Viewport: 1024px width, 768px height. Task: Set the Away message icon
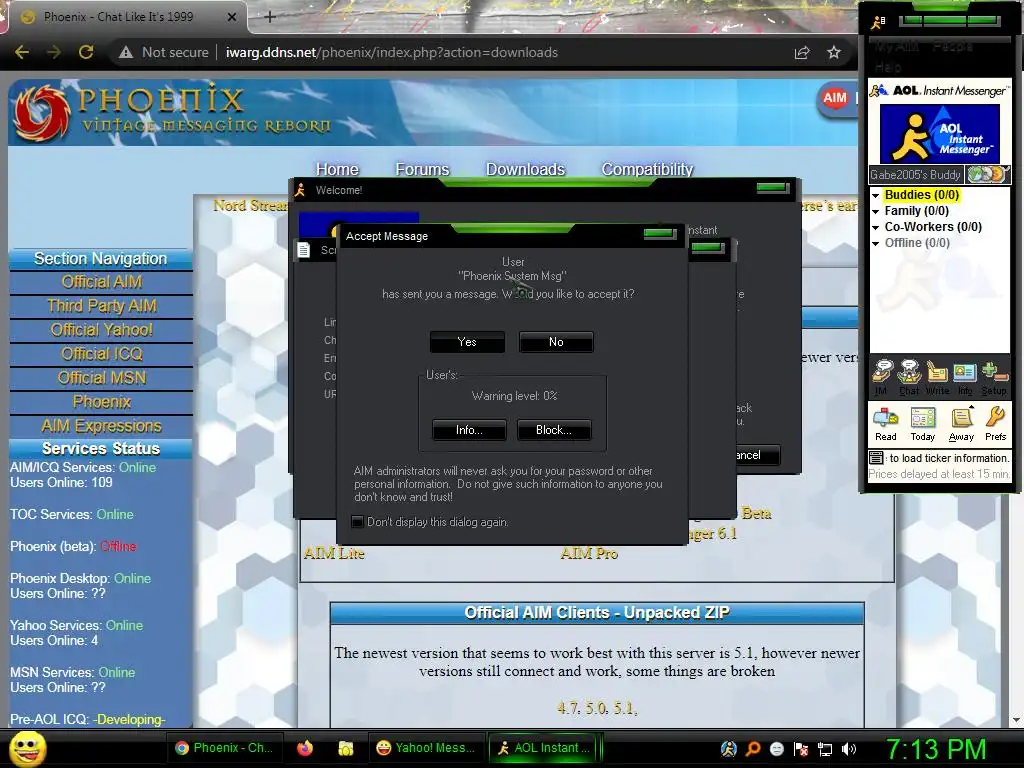coord(961,423)
